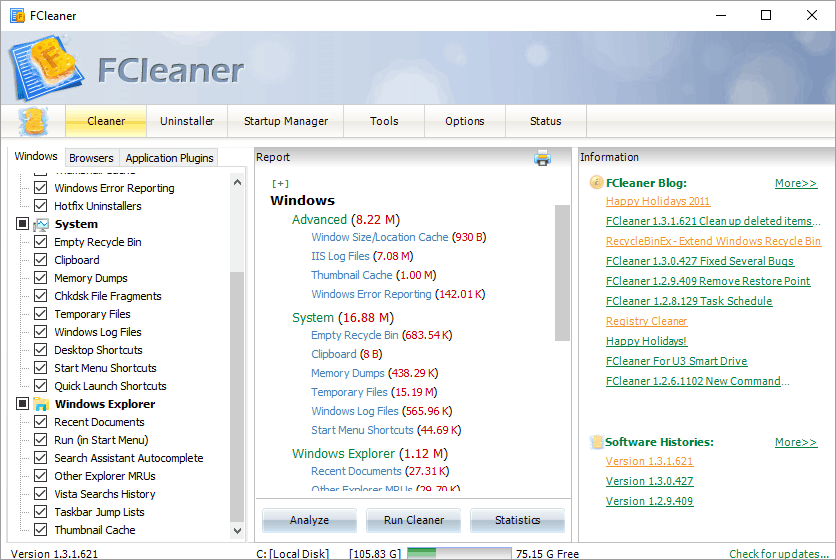836x560 pixels.
Task: Toggle Quick Launch Shortcuts checkbox
Action: pyautogui.click(x=41, y=386)
